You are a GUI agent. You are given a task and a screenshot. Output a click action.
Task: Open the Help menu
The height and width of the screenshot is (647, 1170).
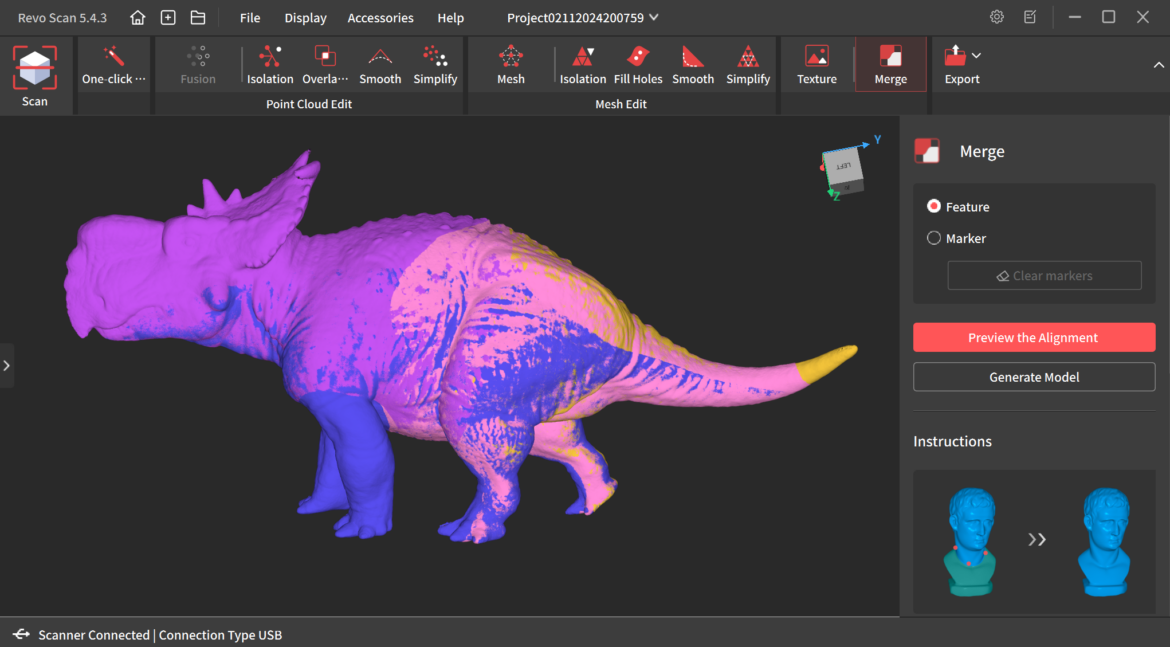[x=451, y=17]
